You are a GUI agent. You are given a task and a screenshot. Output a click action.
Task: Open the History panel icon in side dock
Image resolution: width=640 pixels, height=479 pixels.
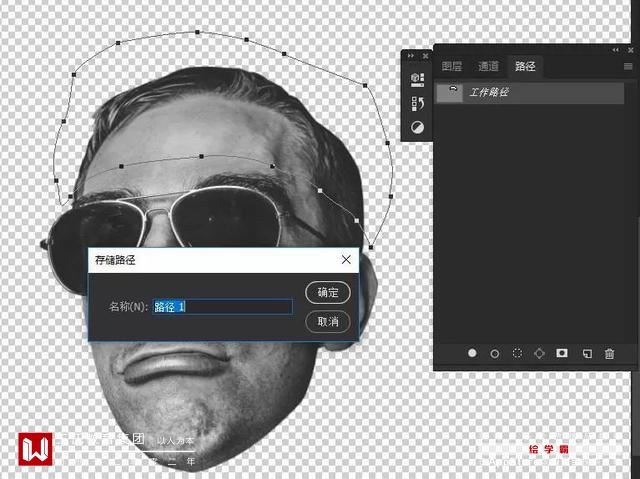417,104
